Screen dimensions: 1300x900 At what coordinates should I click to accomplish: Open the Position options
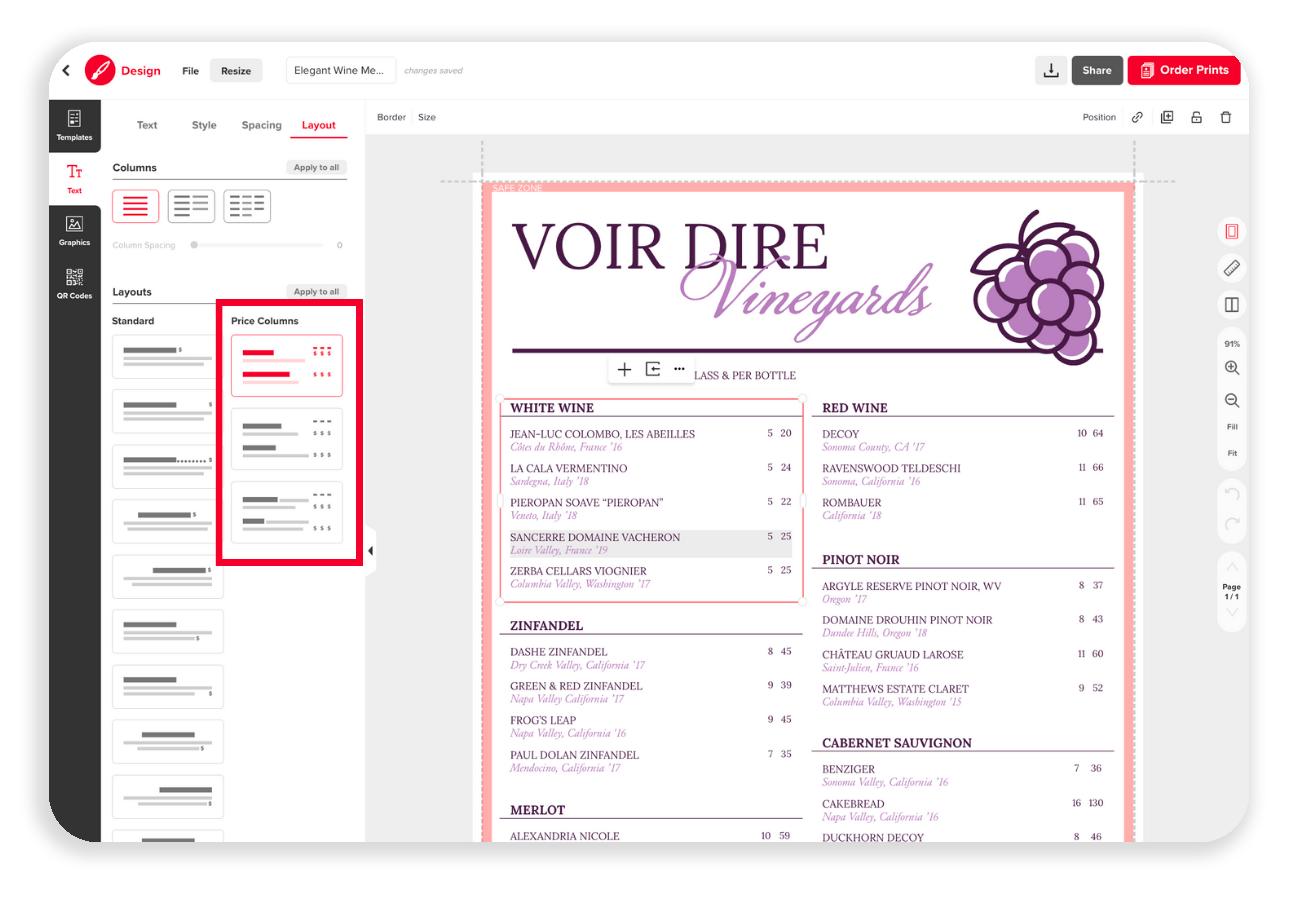click(x=1099, y=117)
